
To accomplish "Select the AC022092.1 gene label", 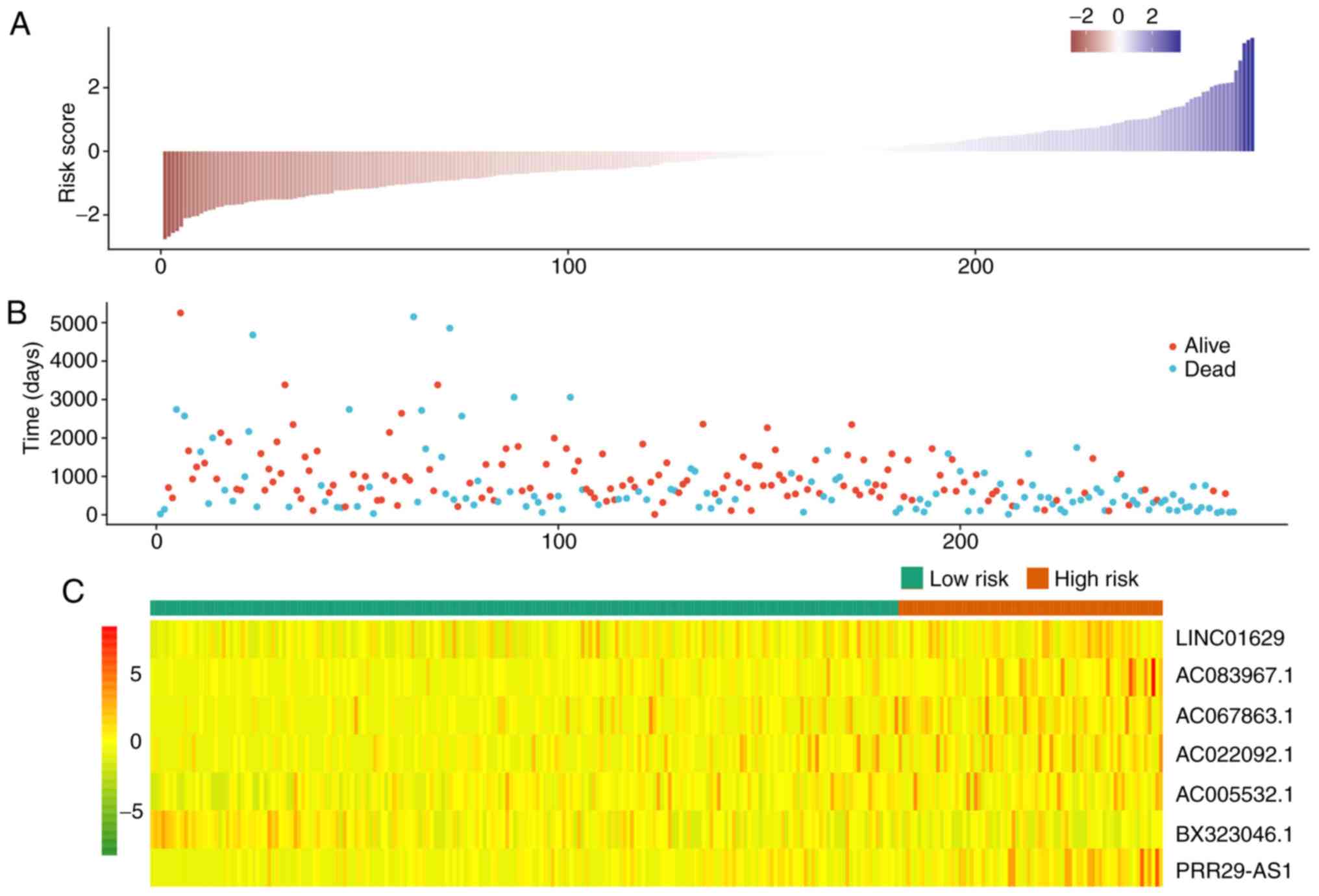I will (1233, 755).
